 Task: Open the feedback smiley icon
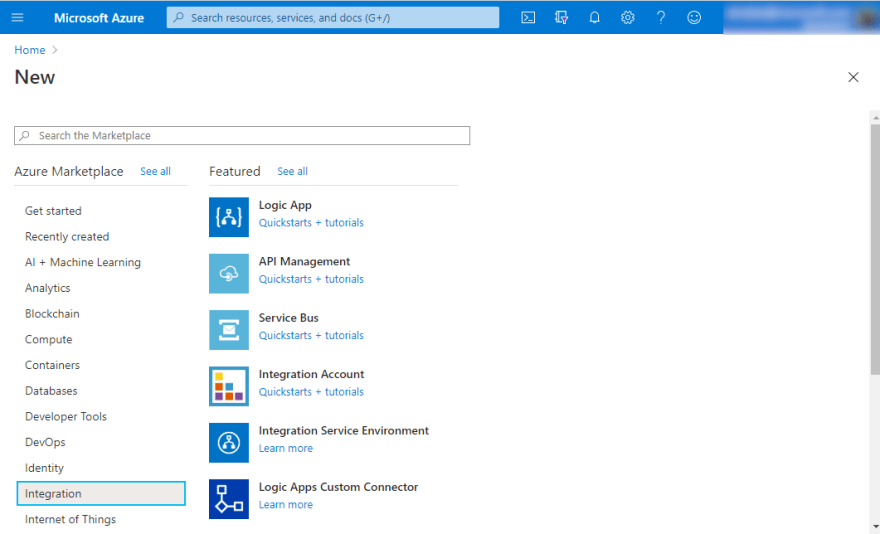click(x=694, y=17)
